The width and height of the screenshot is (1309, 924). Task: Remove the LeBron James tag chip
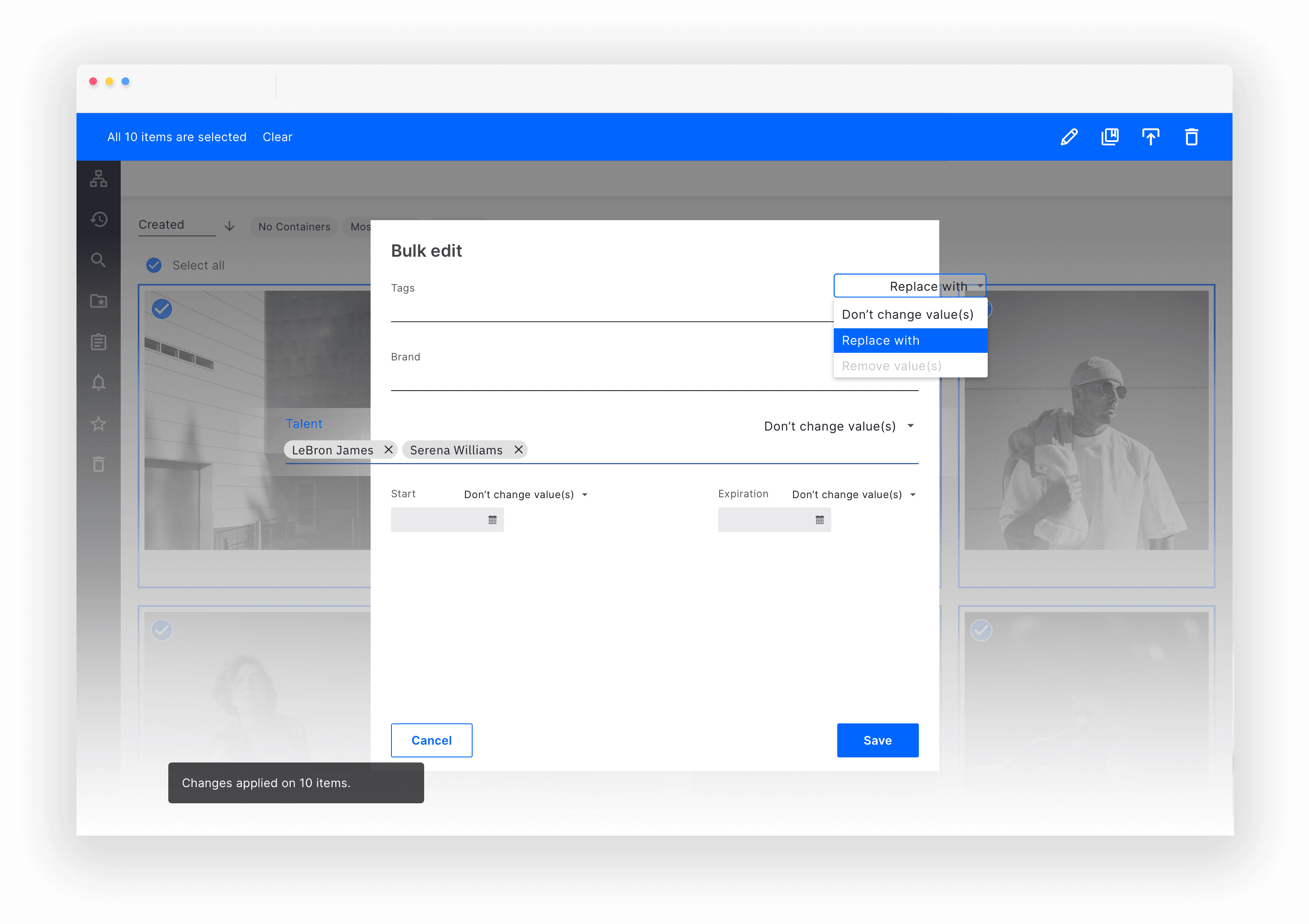coord(389,450)
